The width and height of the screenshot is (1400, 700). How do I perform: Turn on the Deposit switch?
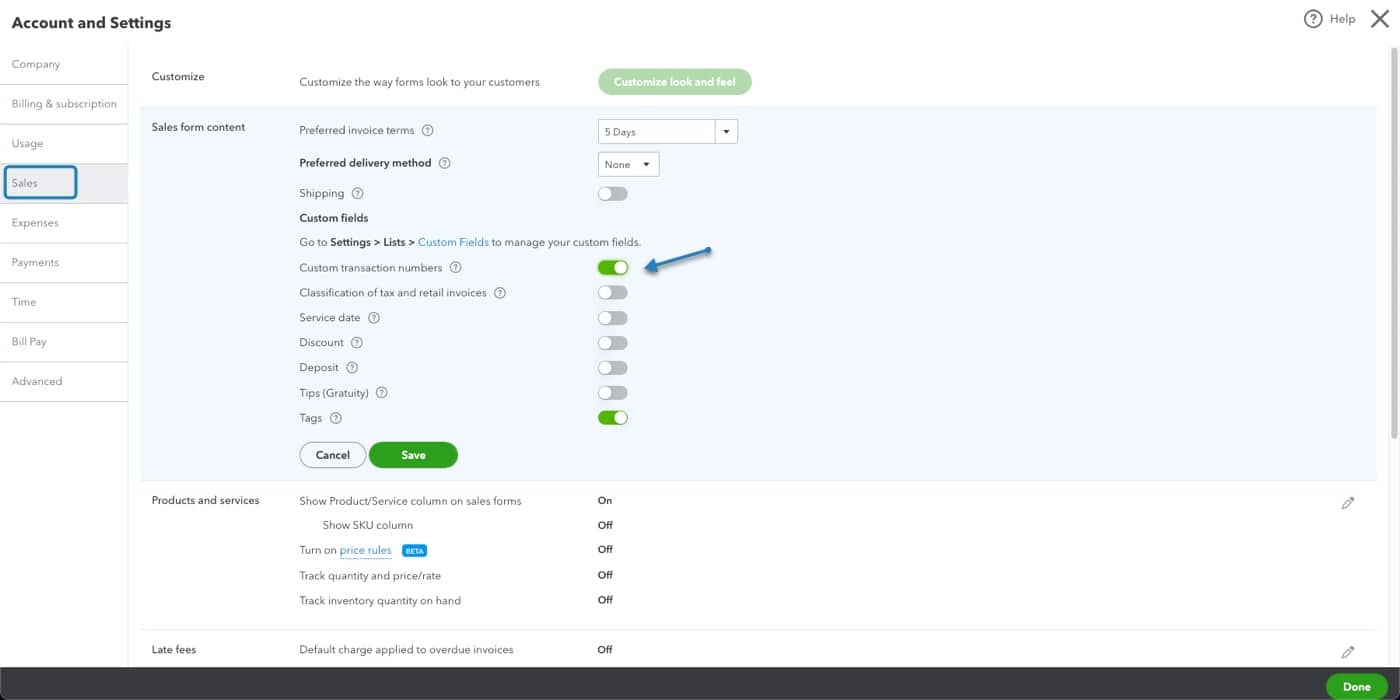point(613,368)
